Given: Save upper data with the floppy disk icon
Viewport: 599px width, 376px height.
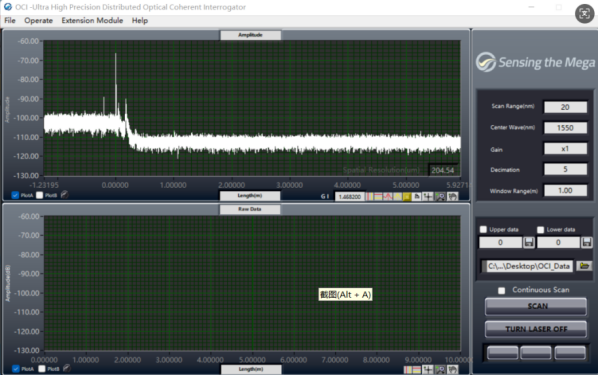Looking at the screenshot, I should tap(529, 242).
